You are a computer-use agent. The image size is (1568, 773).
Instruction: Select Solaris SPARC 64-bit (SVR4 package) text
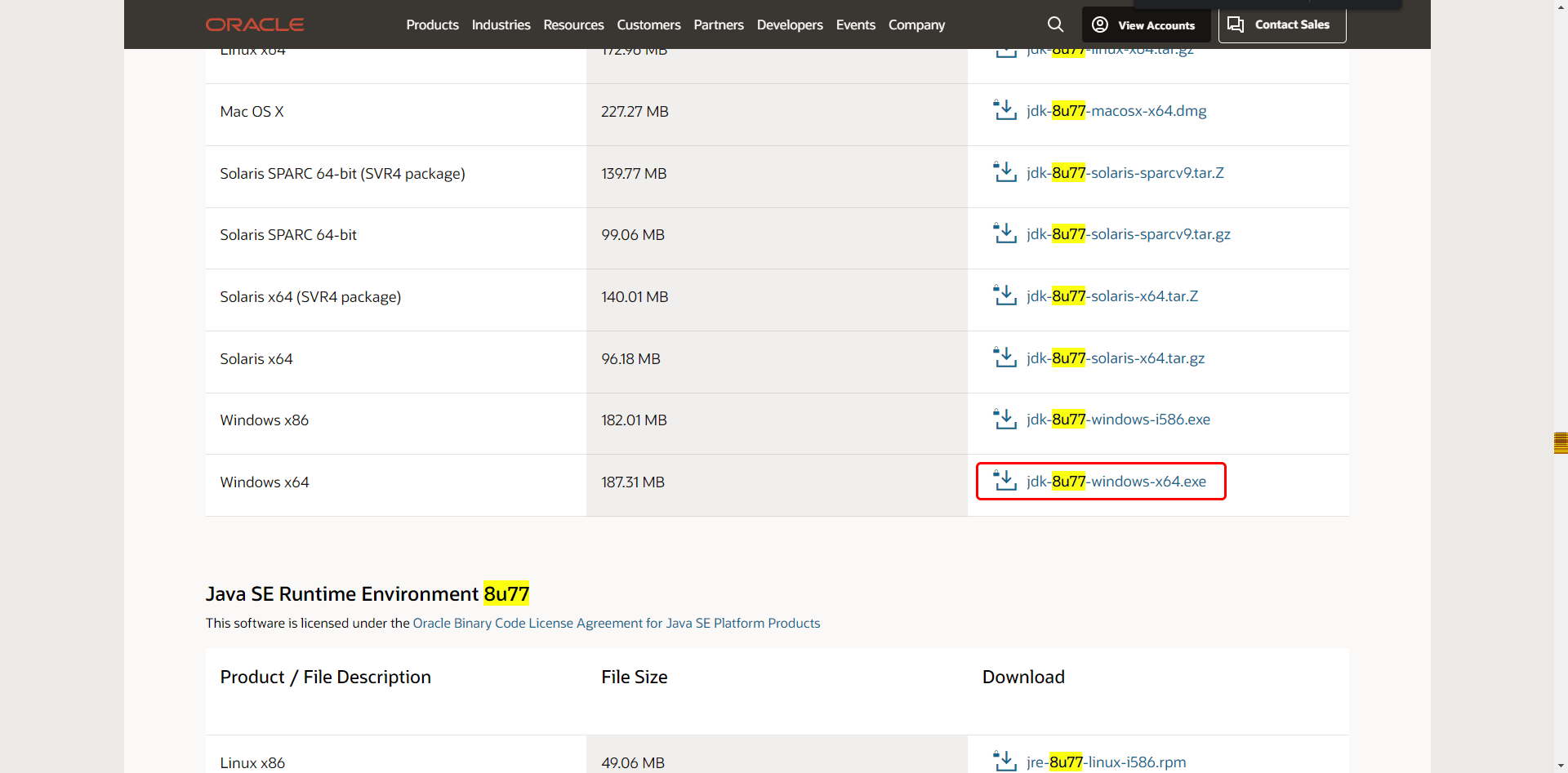tap(342, 173)
